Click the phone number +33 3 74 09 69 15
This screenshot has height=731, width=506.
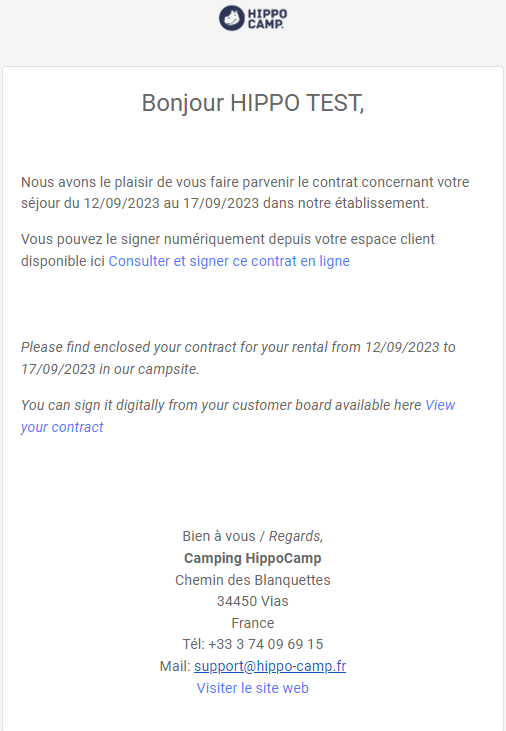point(266,644)
